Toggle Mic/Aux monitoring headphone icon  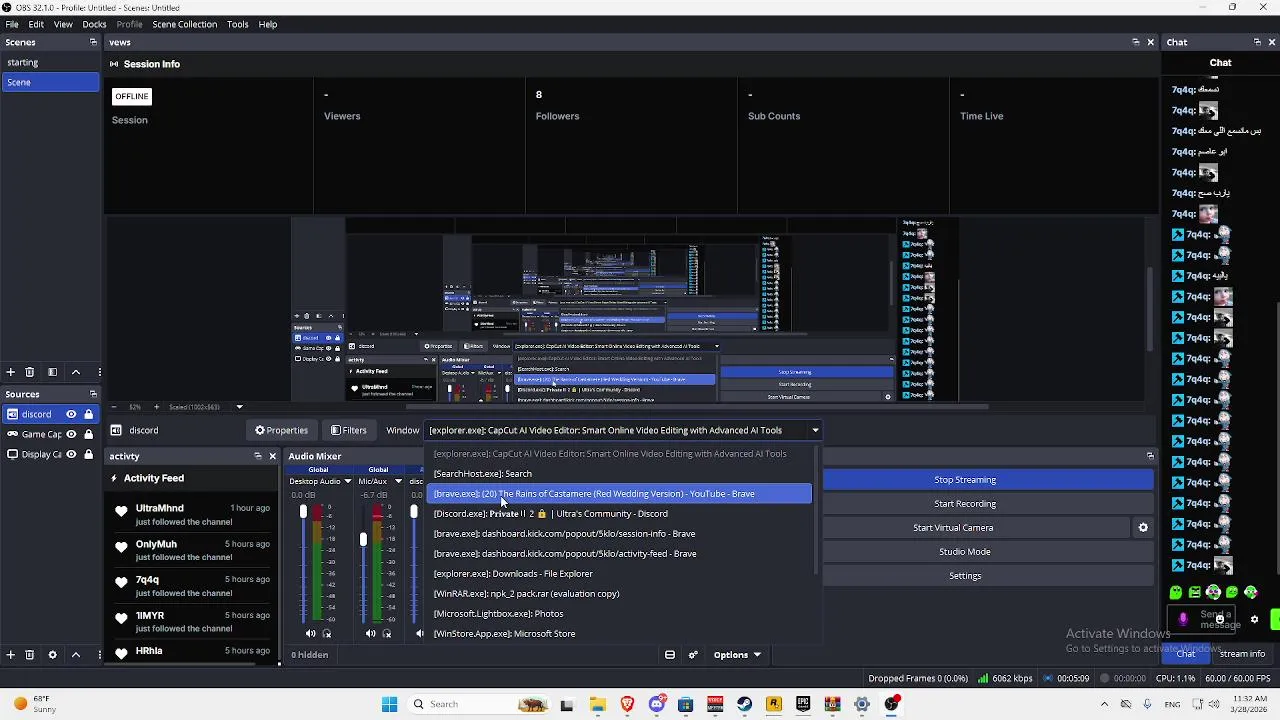click(x=386, y=633)
